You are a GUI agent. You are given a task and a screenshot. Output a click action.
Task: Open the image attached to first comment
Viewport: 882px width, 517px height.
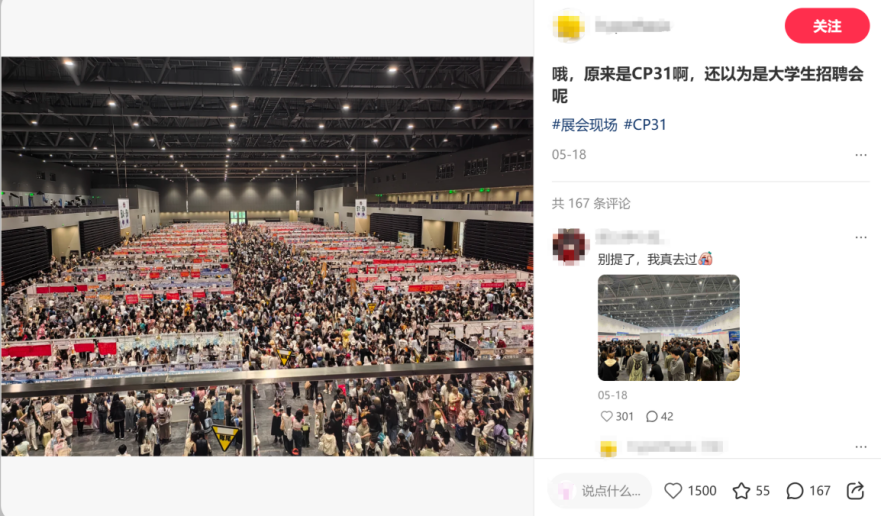point(668,327)
